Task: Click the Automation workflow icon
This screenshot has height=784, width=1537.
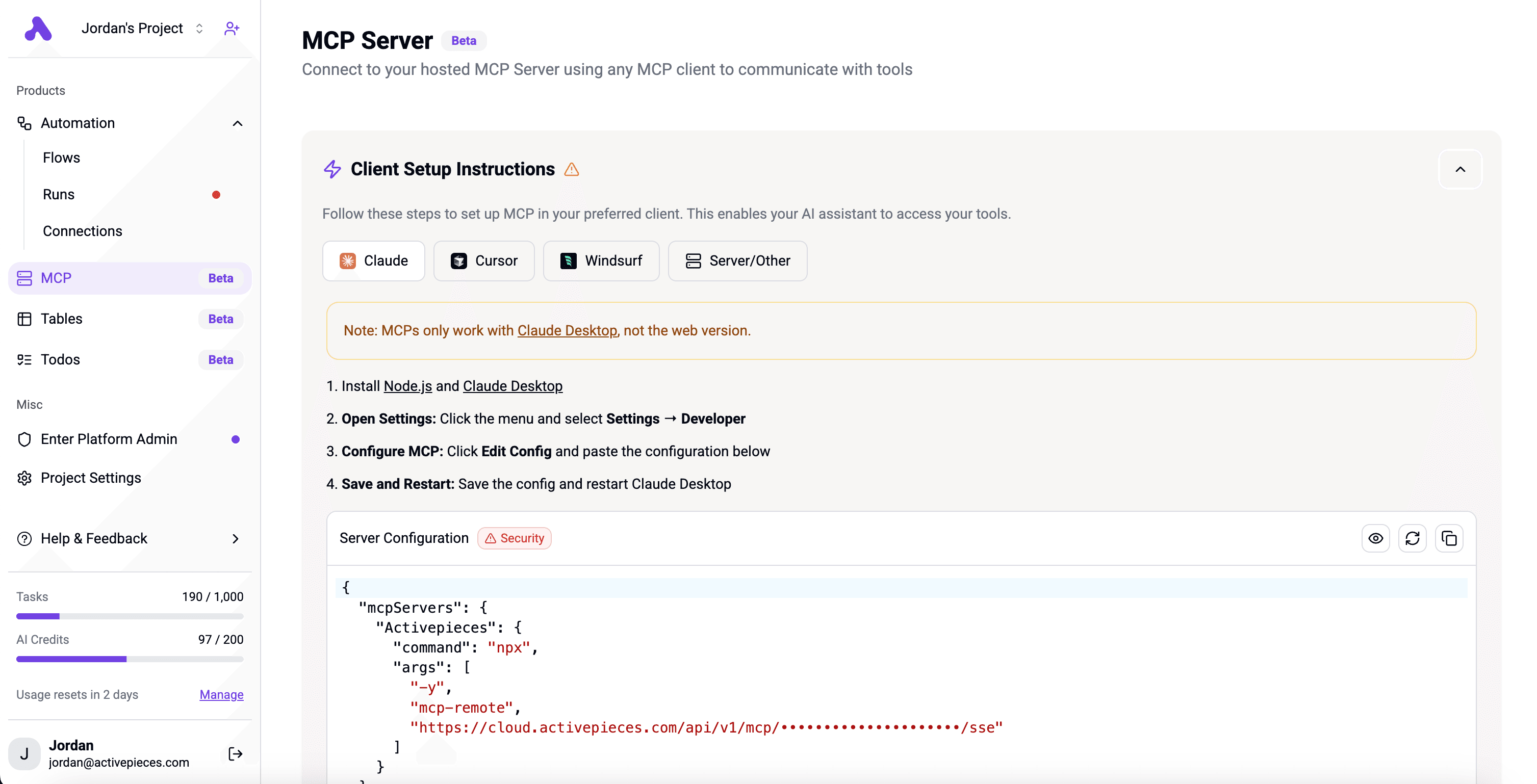Action: pos(24,123)
